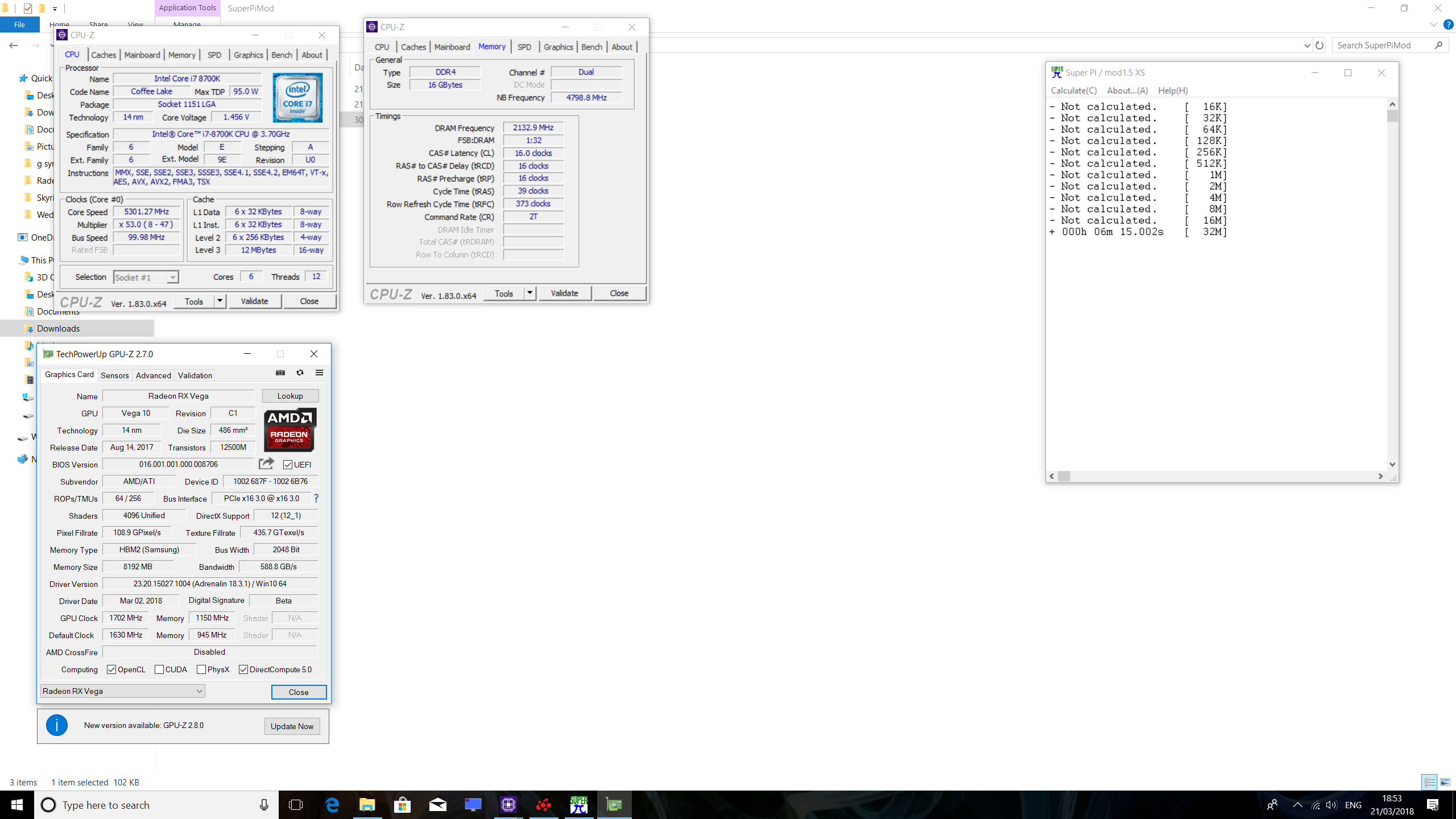The image size is (1456, 819).
Task: Open Microsoft Store from the taskbar
Action: point(403,805)
